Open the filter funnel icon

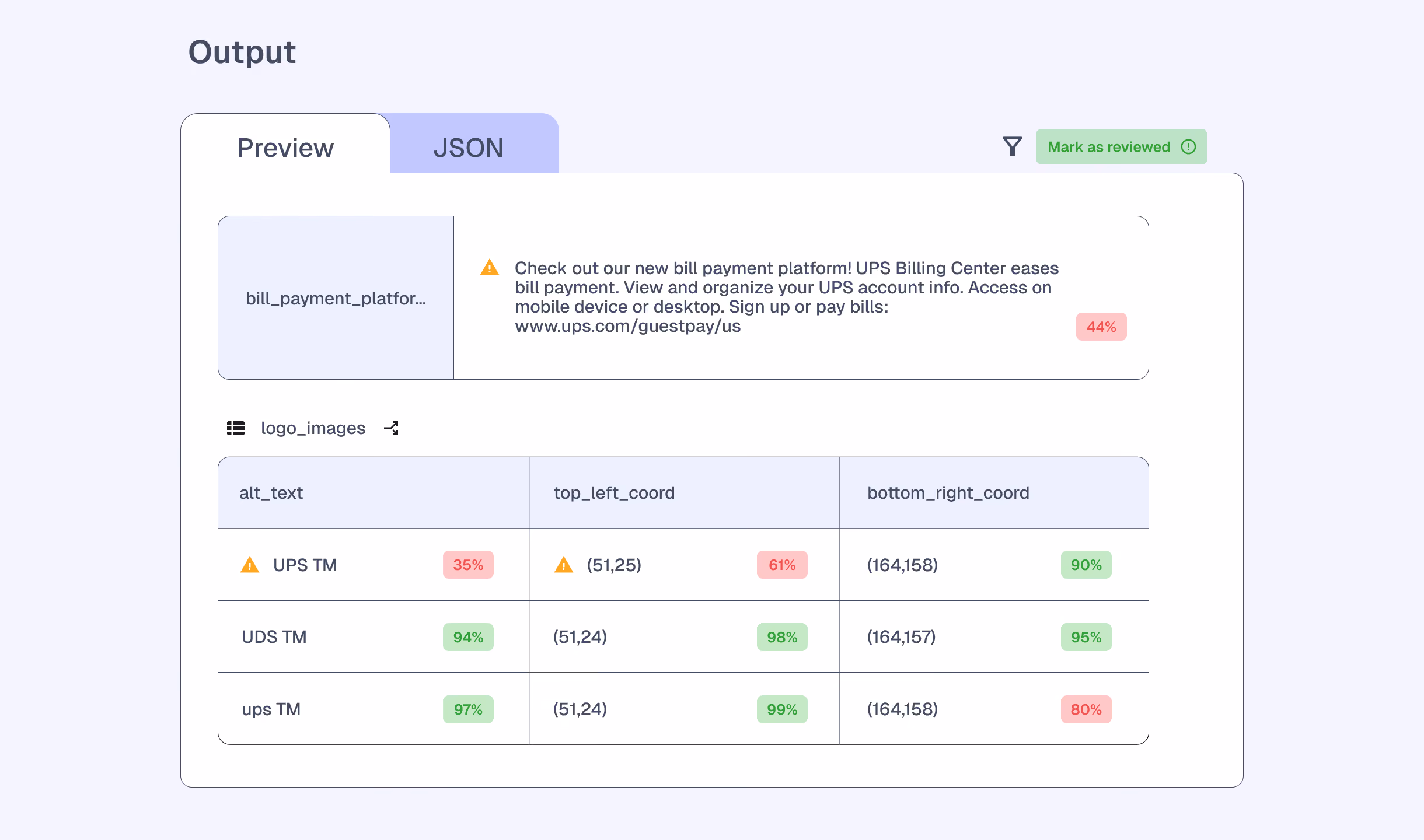[x=1013, y=146]
